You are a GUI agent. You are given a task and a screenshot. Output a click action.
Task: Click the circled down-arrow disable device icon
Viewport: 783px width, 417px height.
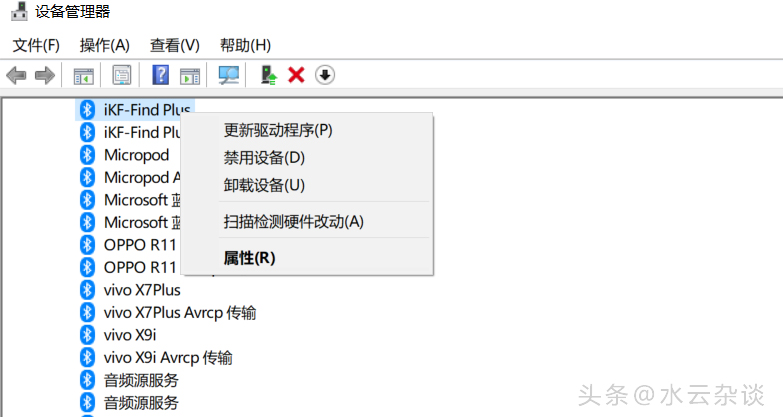coord(325,75)
